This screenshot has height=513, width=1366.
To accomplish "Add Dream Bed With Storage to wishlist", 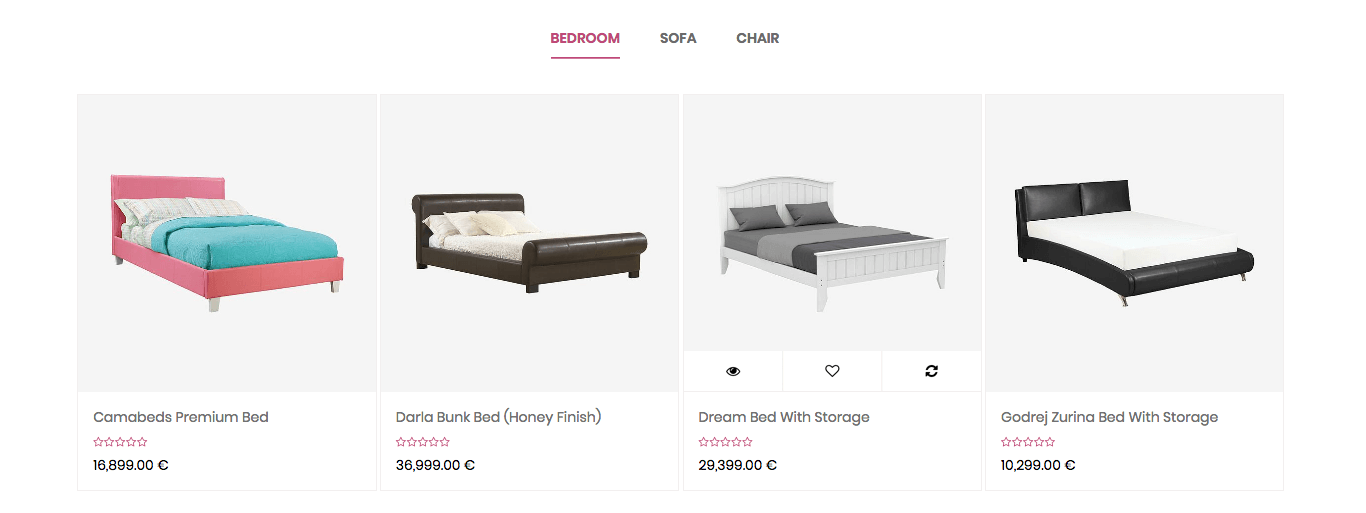I will point(832,371).
